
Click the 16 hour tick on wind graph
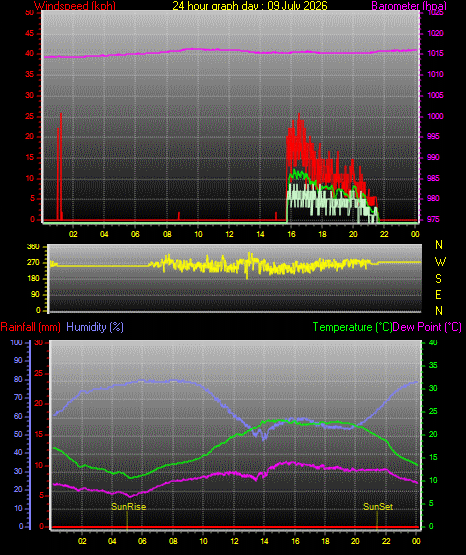pos(291,234)
